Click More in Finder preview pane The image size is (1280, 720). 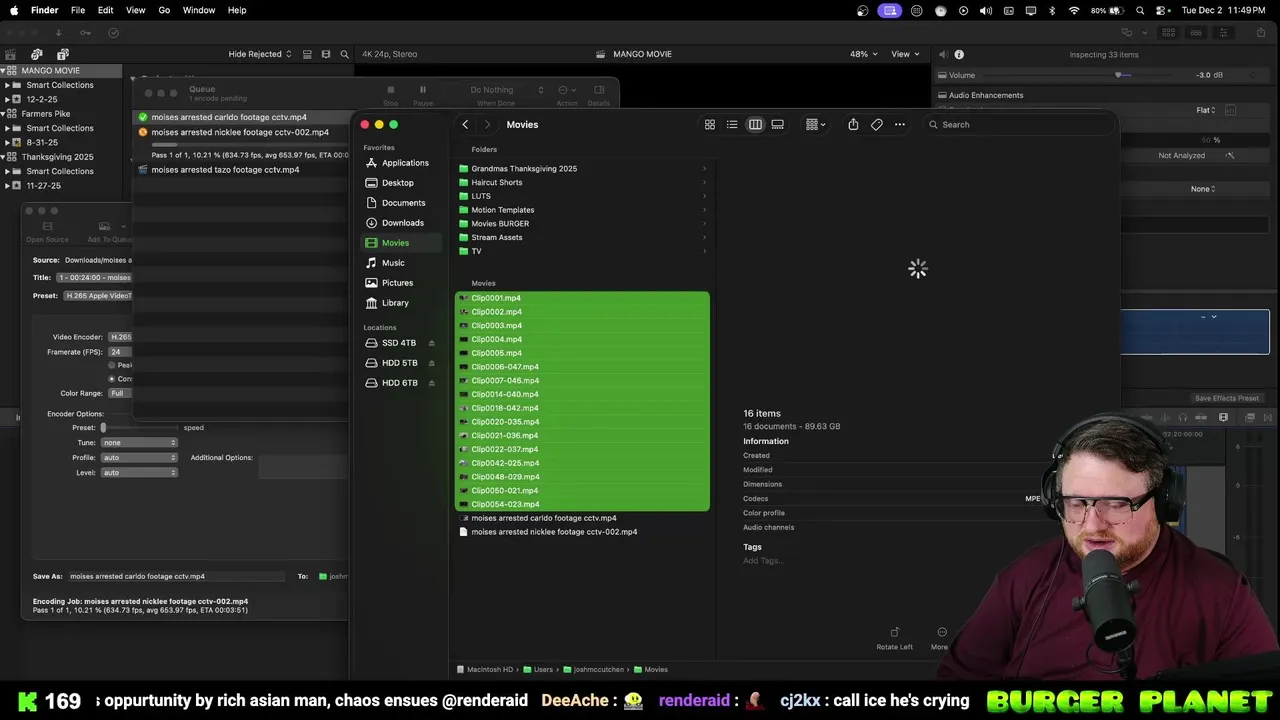940,638
